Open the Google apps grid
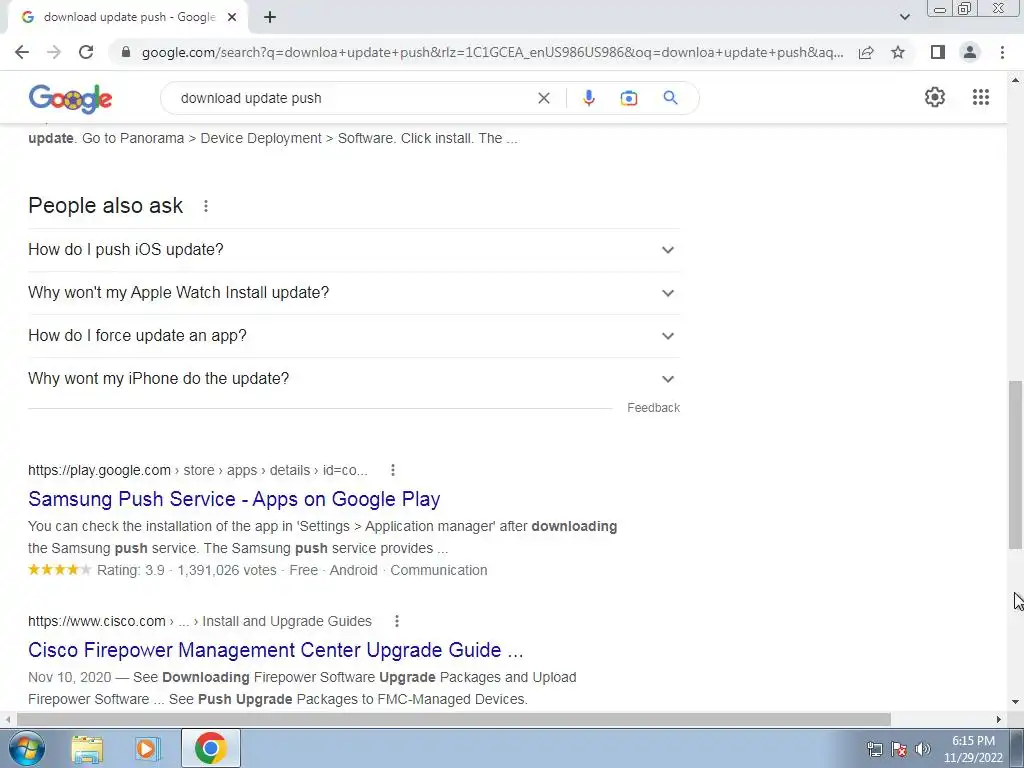The image size is (1024, 768). coord(980,97)
